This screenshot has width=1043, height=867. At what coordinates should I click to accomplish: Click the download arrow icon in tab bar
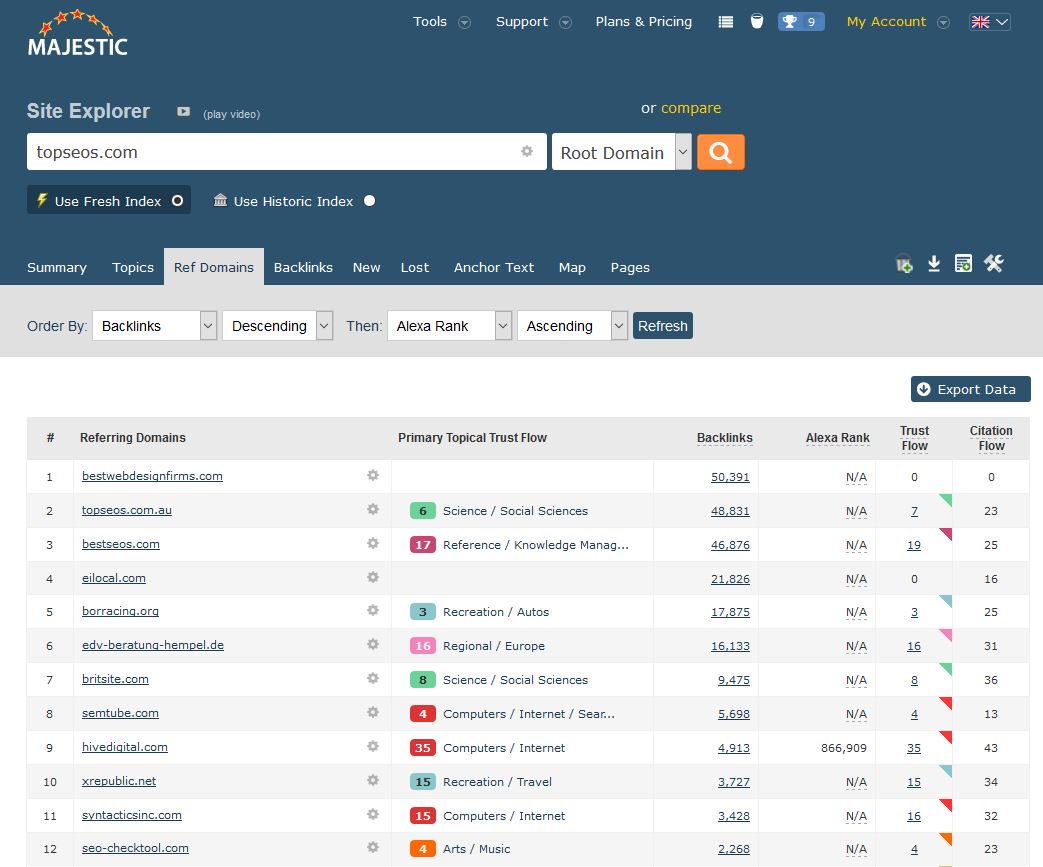click(934, 263)
